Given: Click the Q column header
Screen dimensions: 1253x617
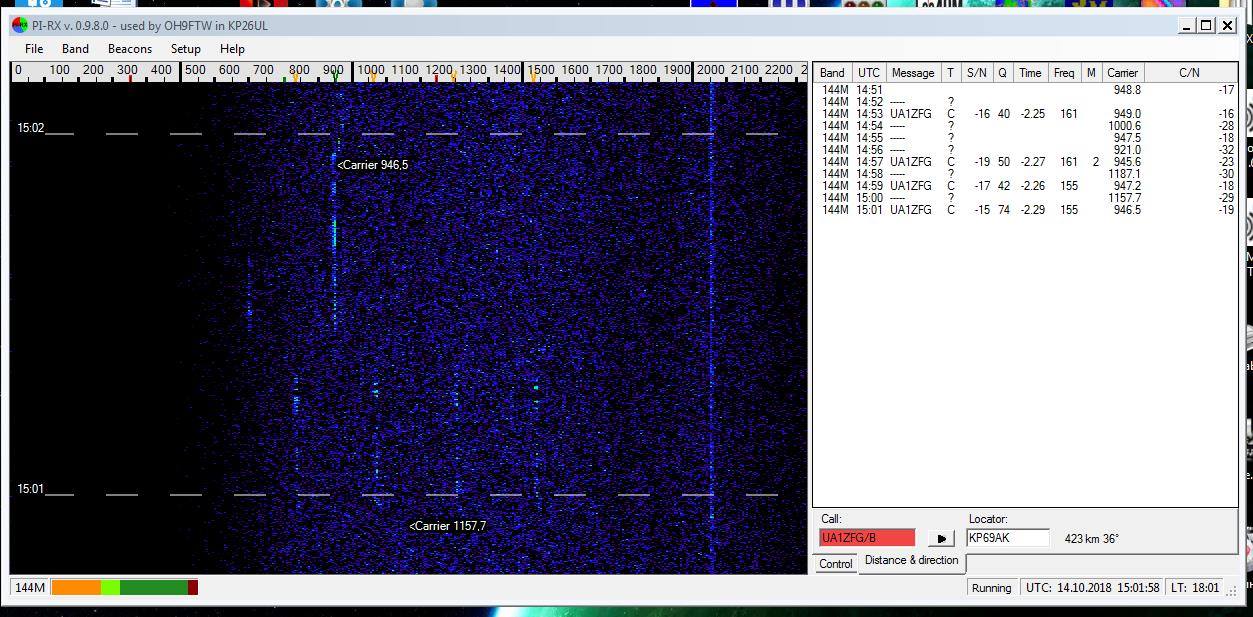Looking at the screenshot, I should click(1002, 72).
